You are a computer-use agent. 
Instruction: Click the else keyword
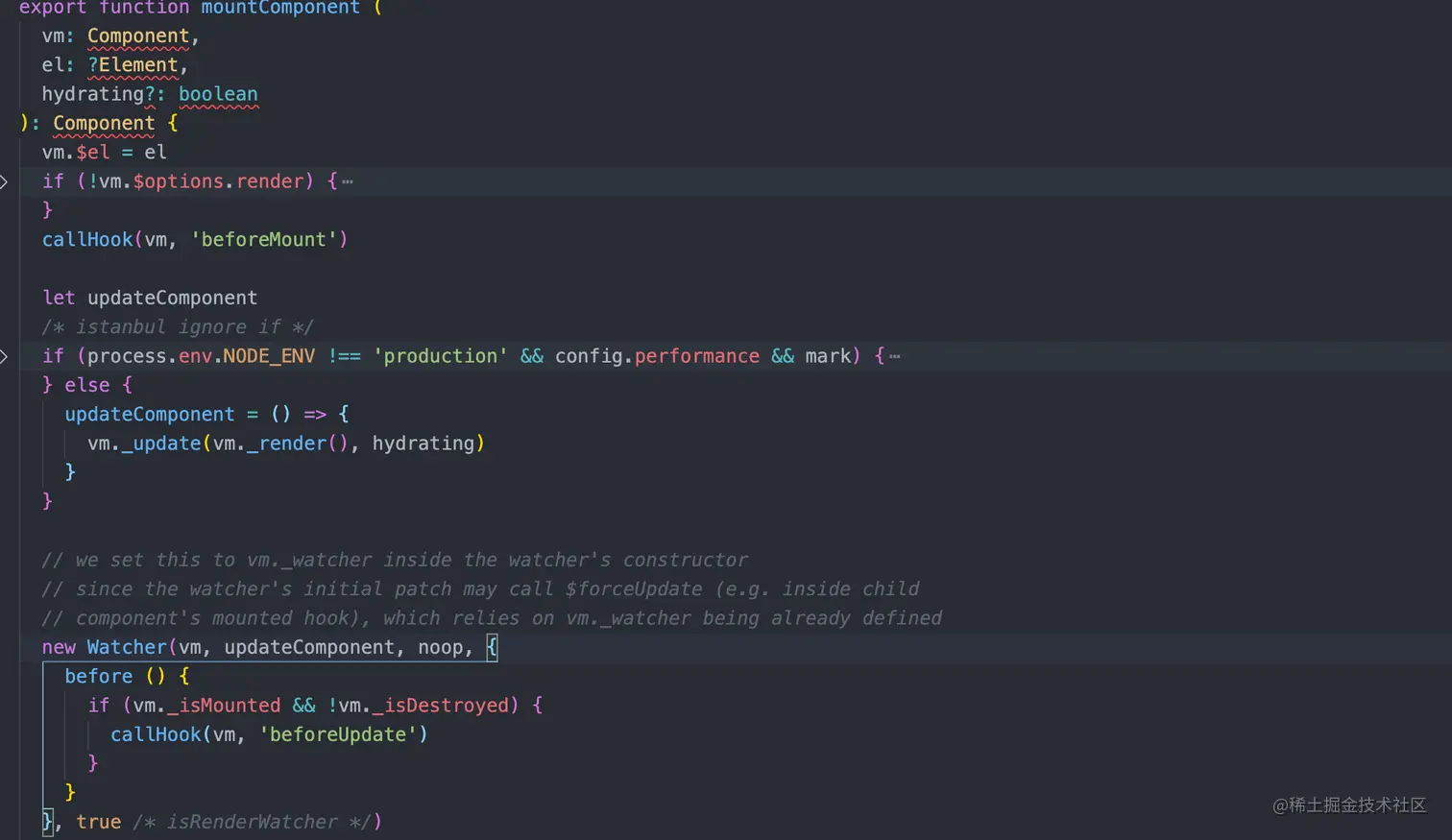pos(87,385)
